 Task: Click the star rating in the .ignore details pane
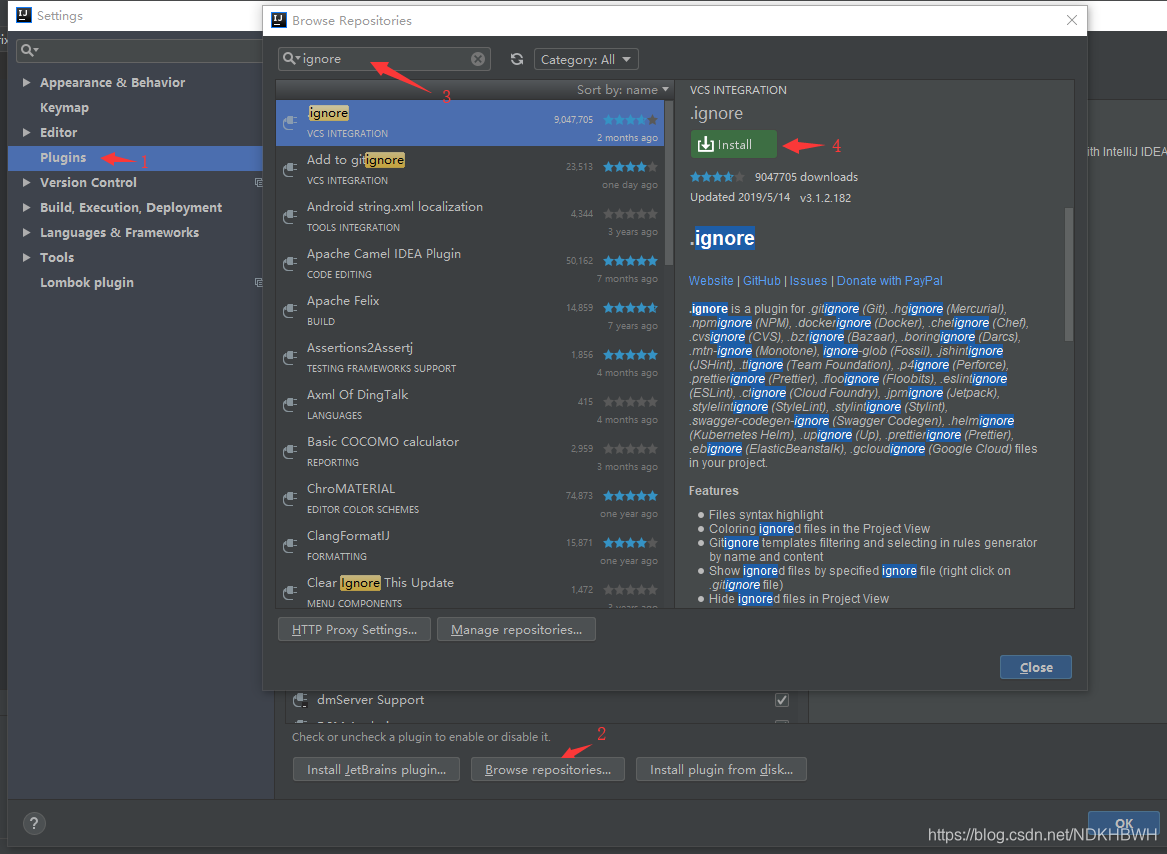point(717,176)
